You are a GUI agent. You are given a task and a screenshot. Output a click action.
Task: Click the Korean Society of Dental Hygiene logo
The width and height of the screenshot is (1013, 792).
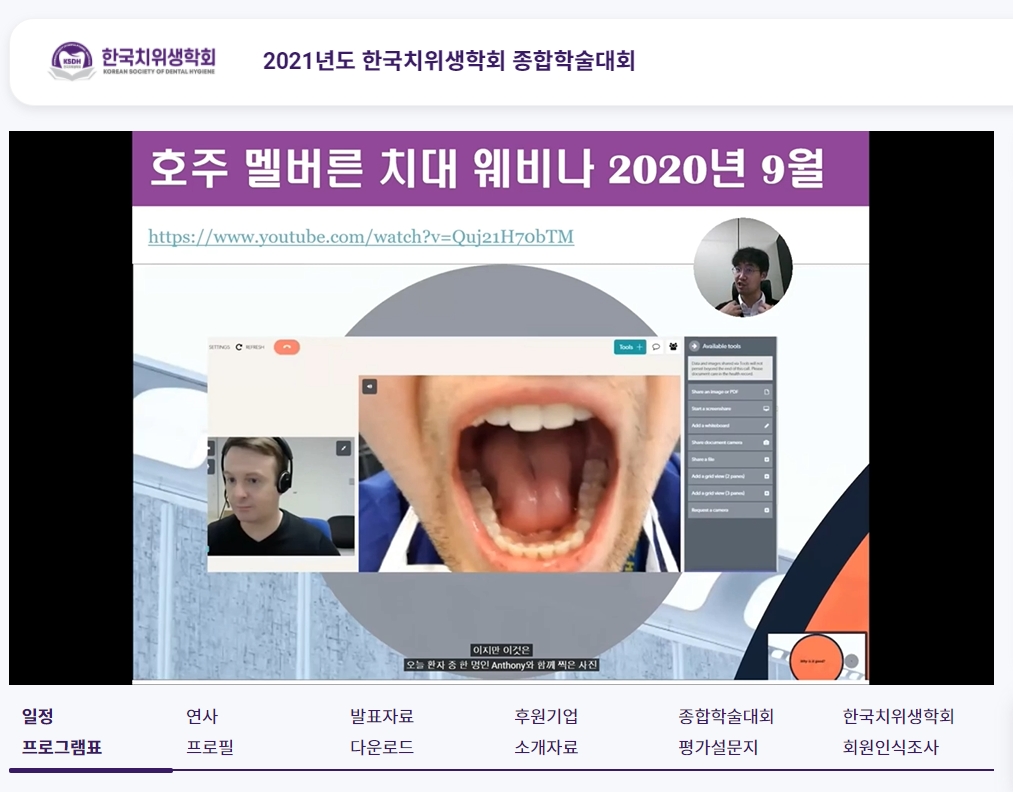click(x=132, y=60)
